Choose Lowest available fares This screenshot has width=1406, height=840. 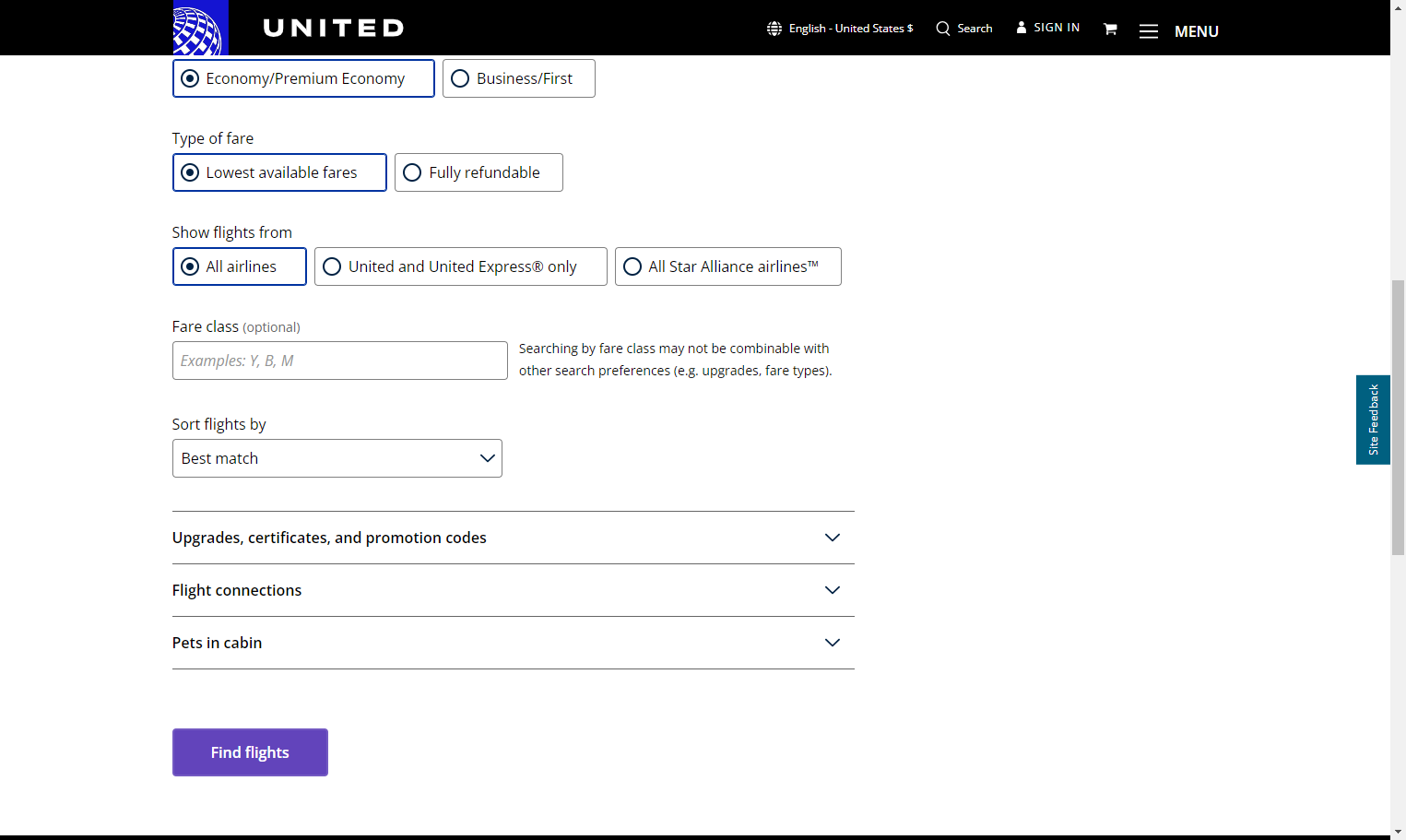279,172
